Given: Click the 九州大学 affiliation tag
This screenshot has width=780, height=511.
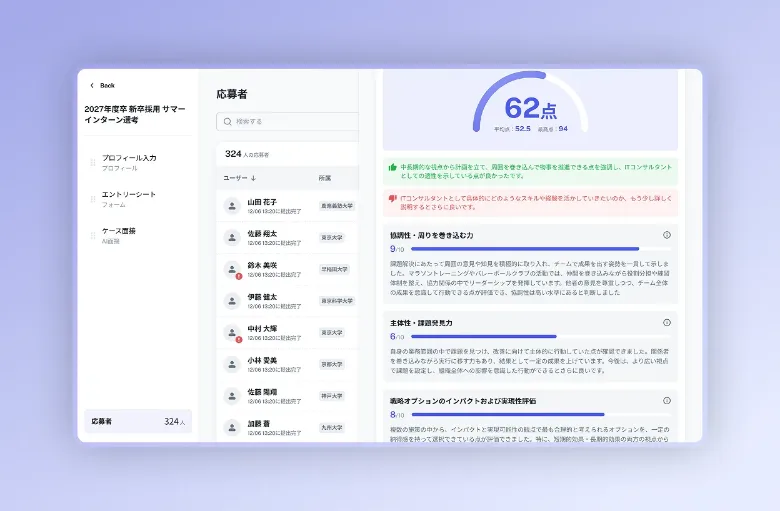Looking at the screenshot, I should tap(332, 427).
